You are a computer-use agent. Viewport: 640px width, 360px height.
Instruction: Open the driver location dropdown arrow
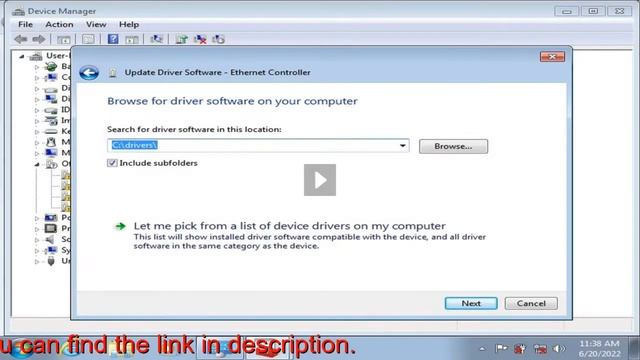[x=402, y=146]
